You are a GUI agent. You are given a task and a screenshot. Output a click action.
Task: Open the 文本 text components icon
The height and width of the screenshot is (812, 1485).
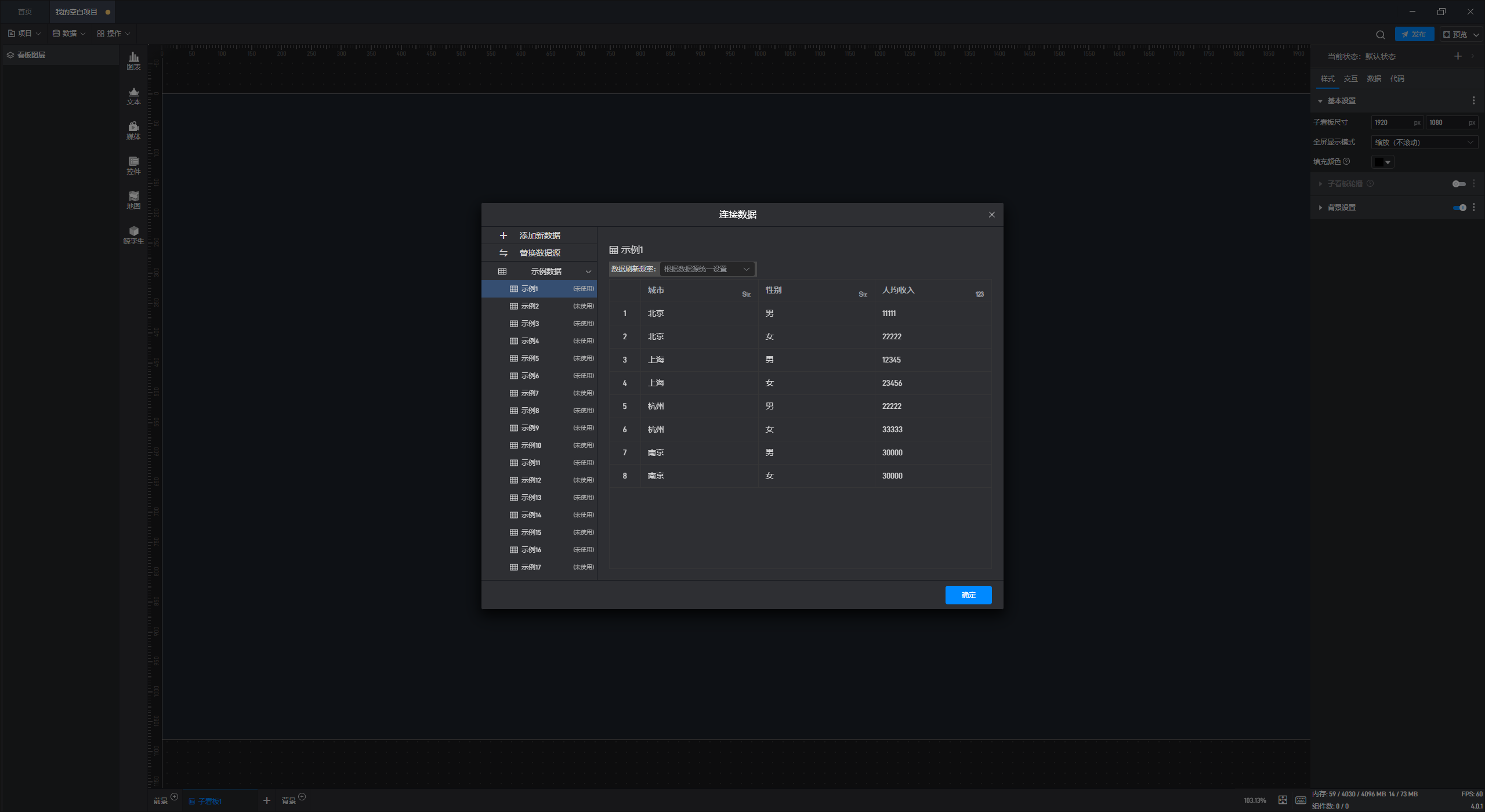click(133, 96)
